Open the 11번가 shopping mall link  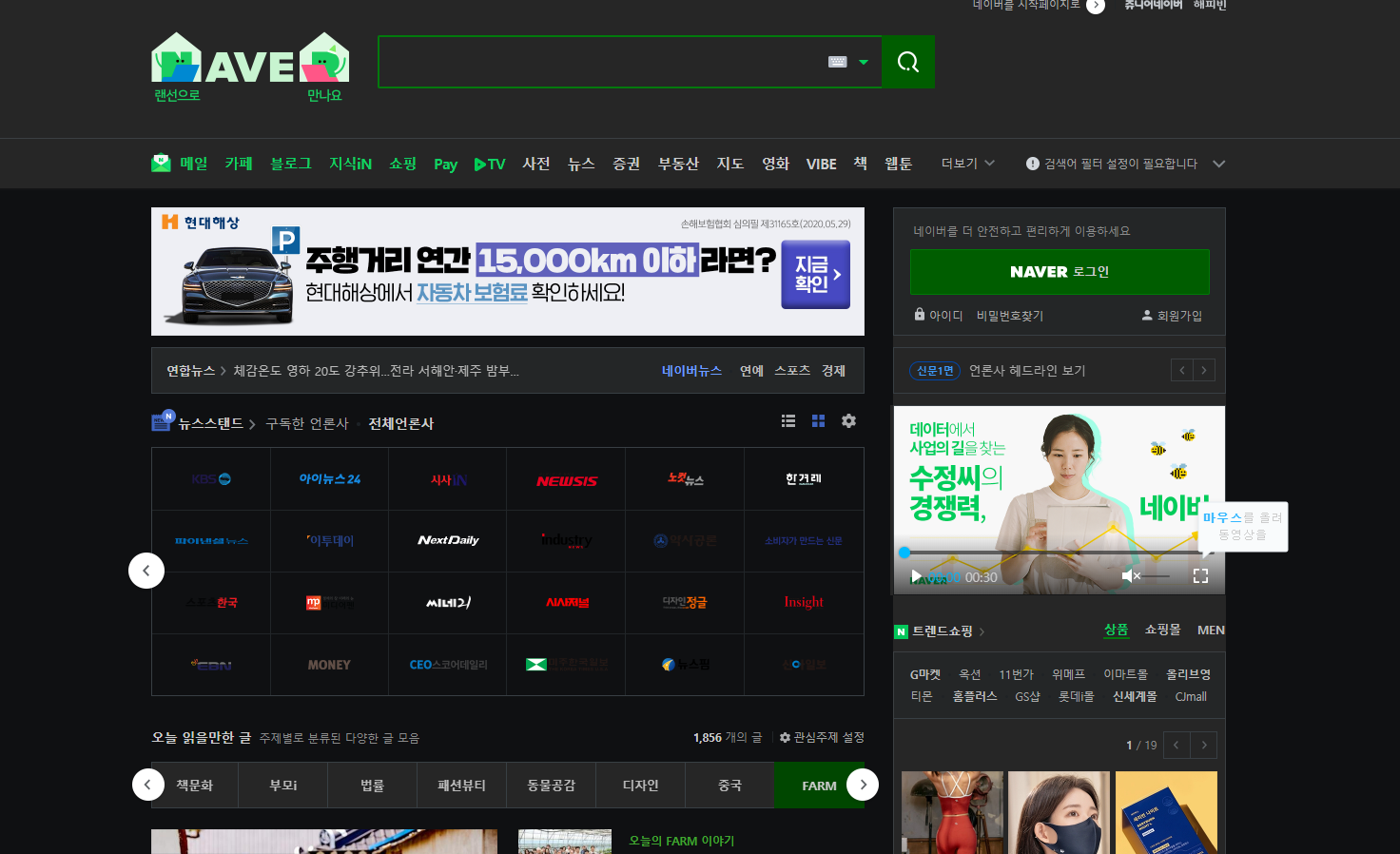point(1016,674)
